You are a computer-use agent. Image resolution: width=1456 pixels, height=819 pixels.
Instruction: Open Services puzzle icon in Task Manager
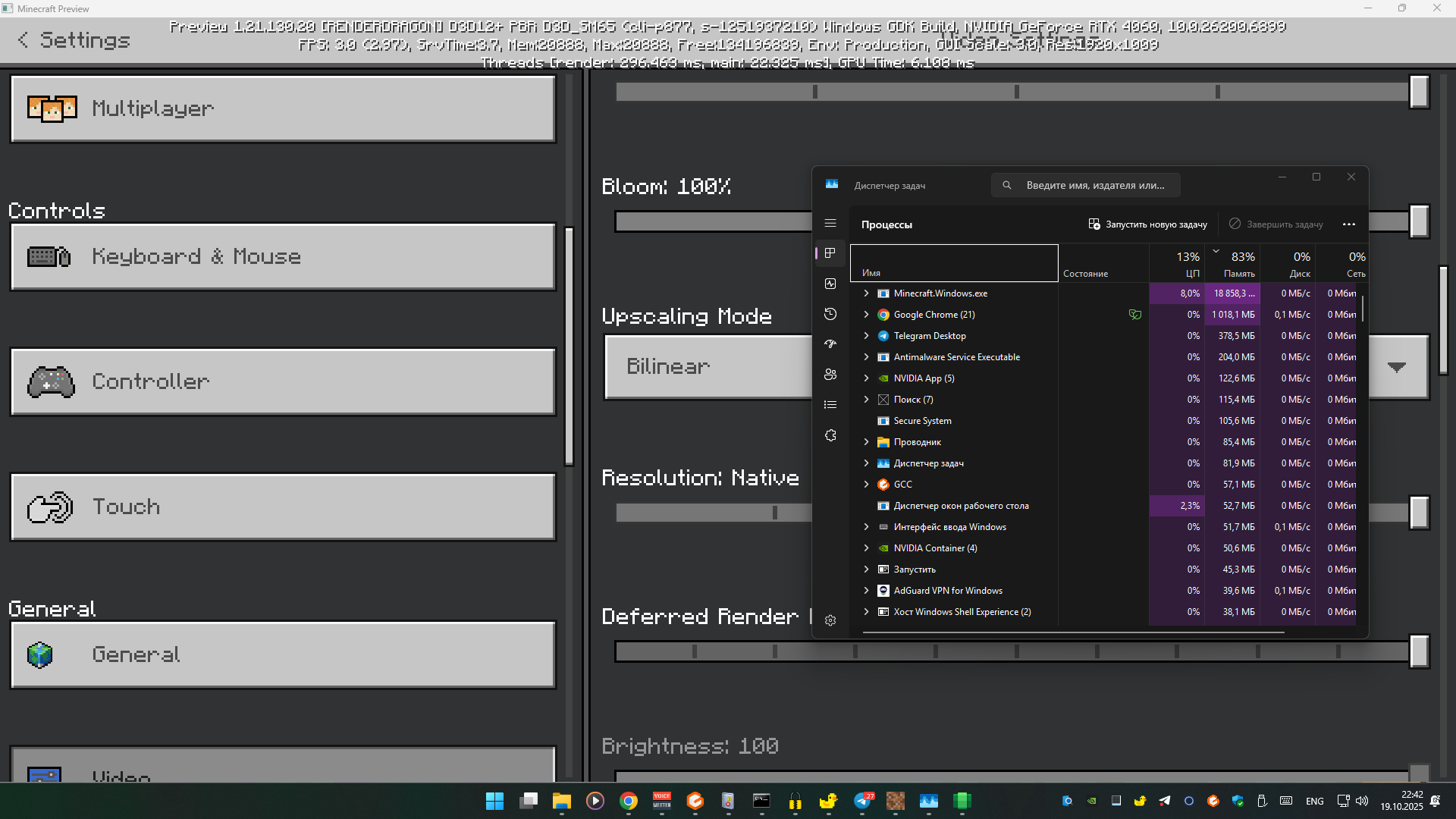click(830, 435)
